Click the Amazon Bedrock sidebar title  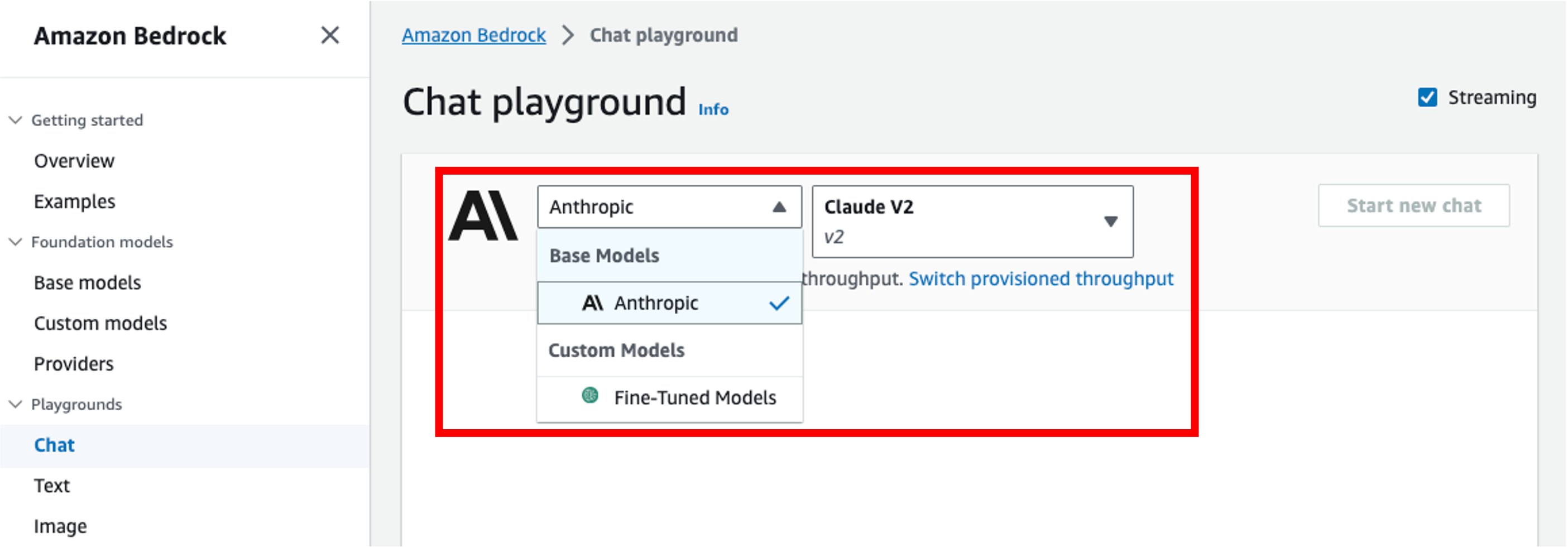tap(130, 36)
